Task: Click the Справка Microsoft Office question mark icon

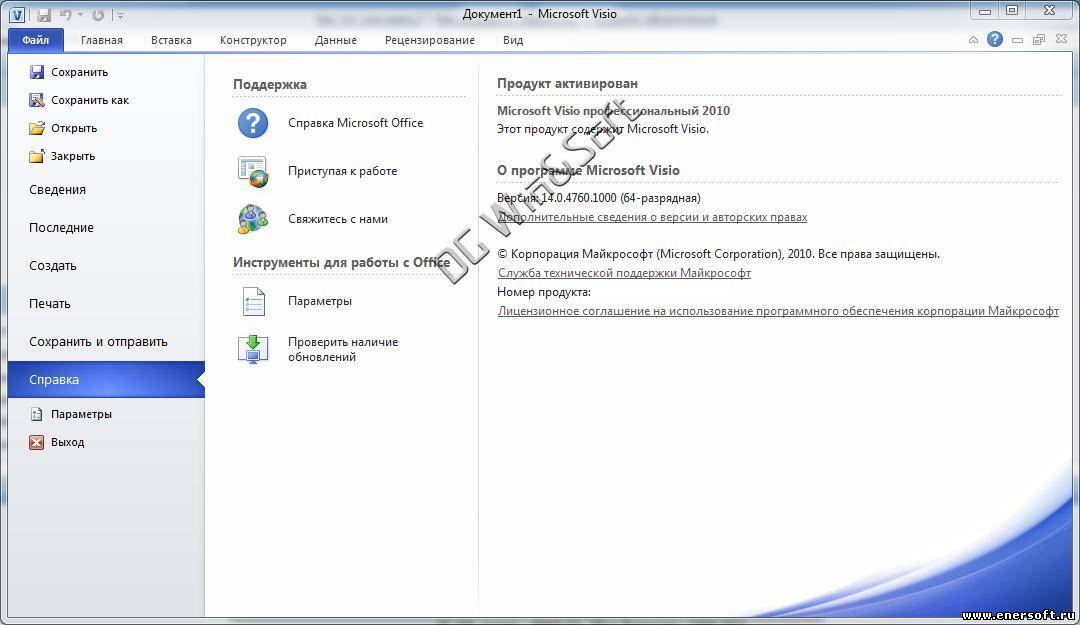Action: [253, 123]
